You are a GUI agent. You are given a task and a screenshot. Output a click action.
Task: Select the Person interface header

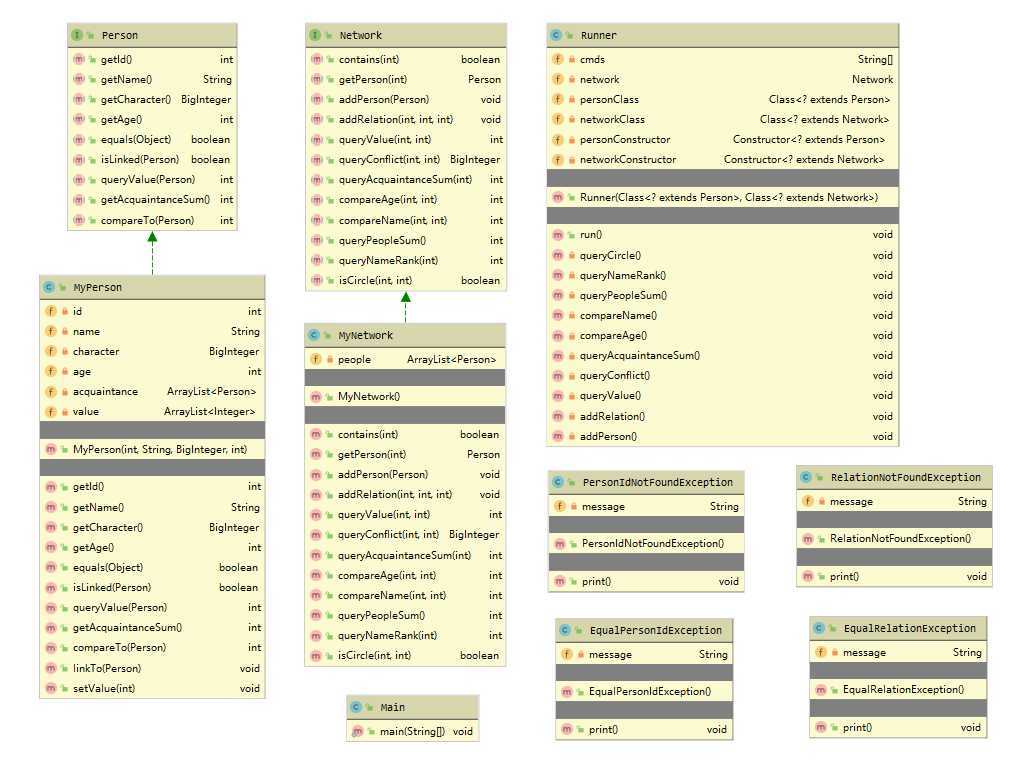[x=152, y=35]
